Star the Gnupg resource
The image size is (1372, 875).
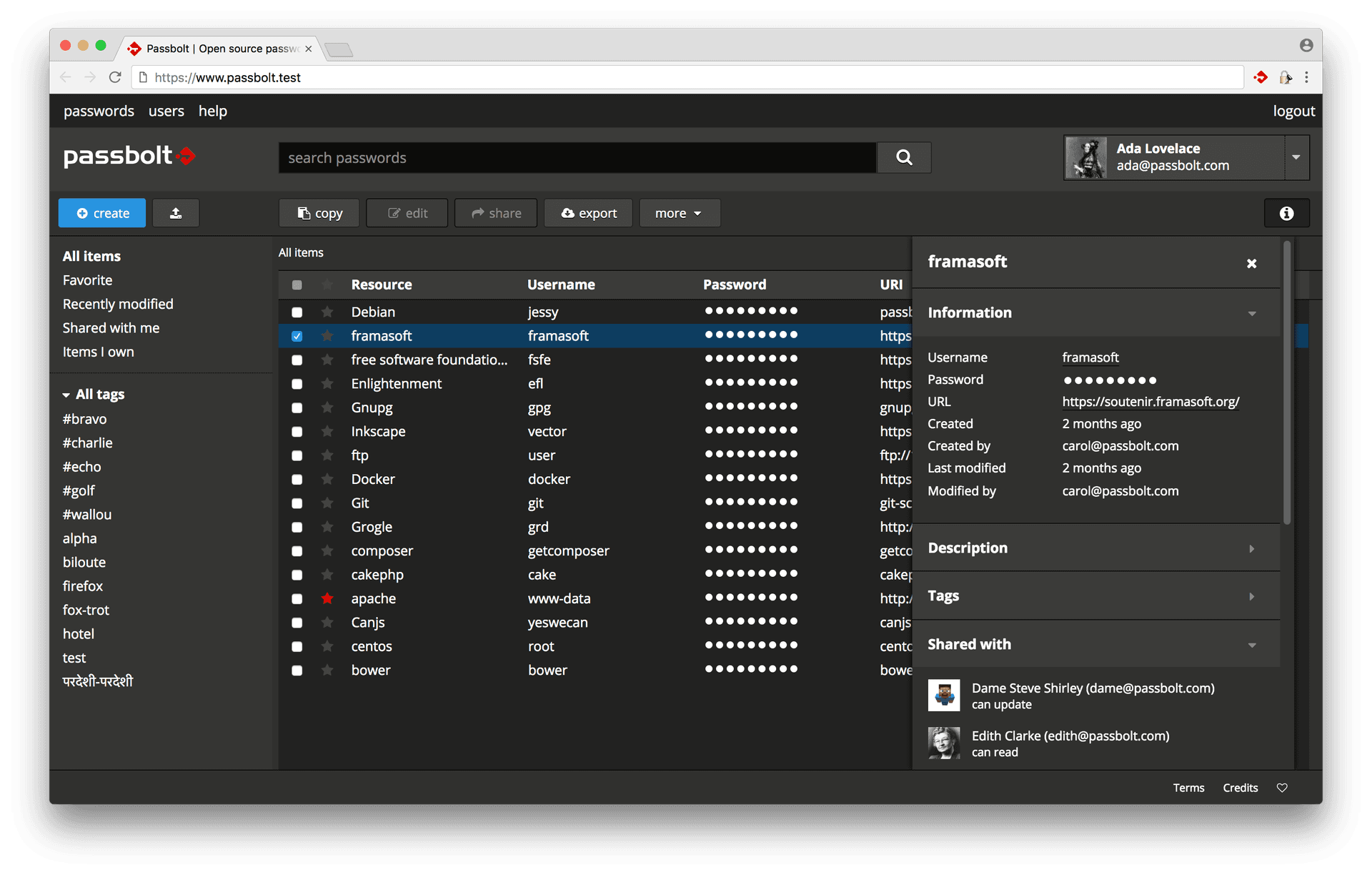327,407
